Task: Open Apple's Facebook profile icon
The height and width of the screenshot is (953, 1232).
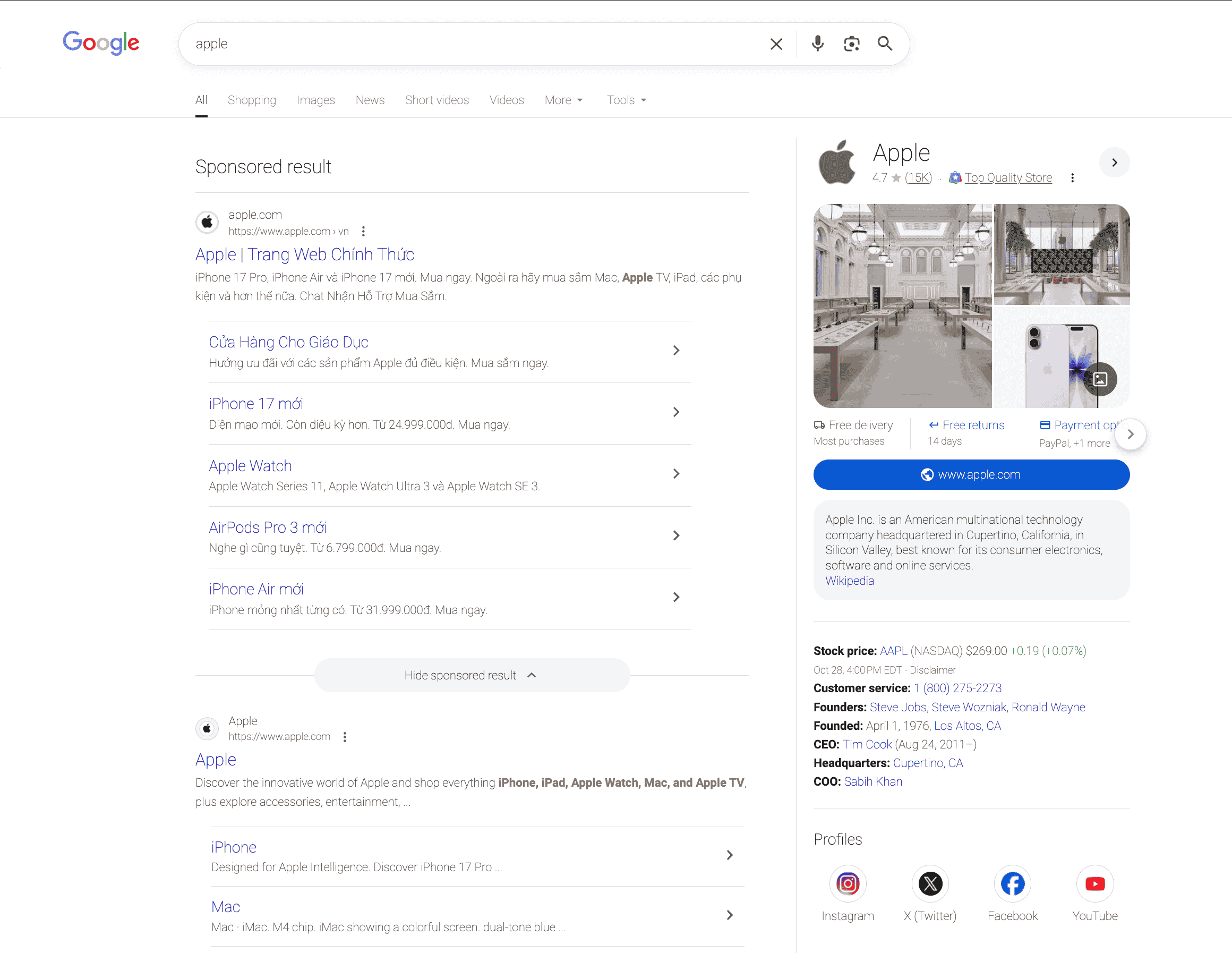Action: (x=1012, y=883)
